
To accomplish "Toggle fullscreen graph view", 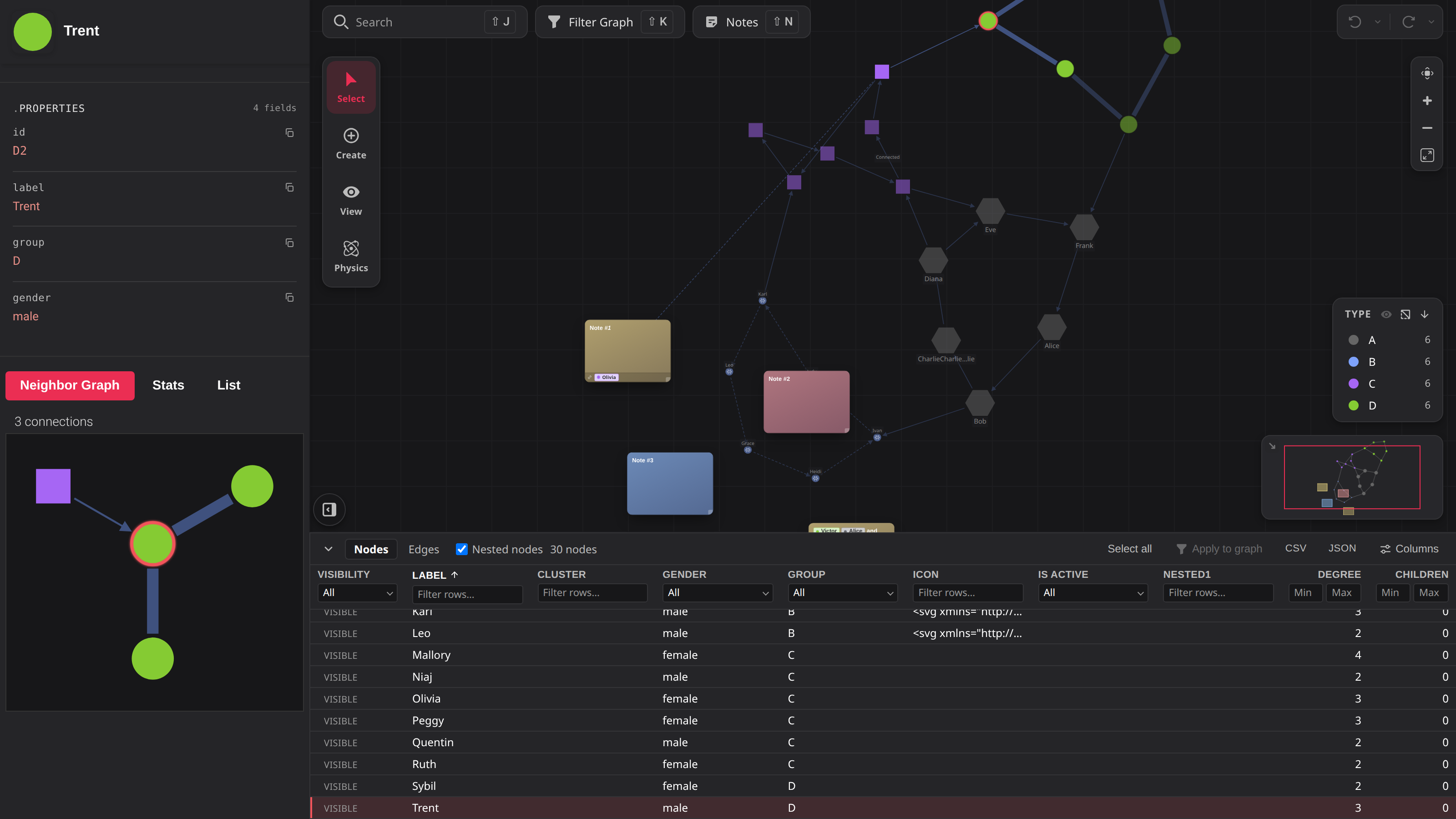I will 1427,155.
